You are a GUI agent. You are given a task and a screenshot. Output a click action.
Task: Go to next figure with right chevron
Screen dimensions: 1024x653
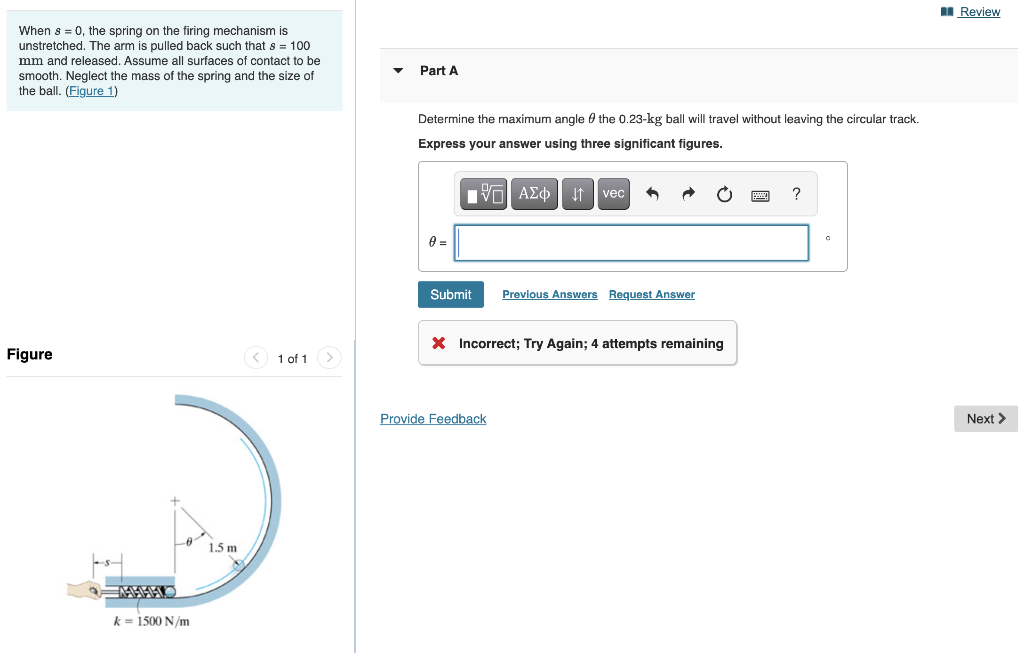[329, 357]
